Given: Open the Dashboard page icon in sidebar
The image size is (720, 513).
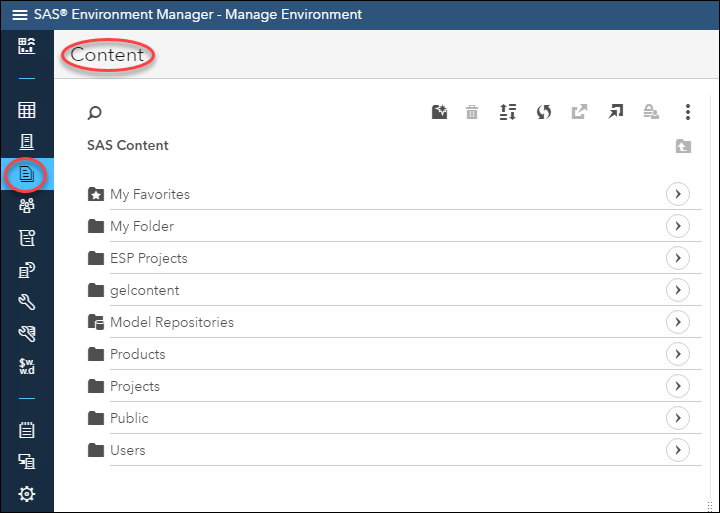Looking at the screenshot, I should pos(27,46).
